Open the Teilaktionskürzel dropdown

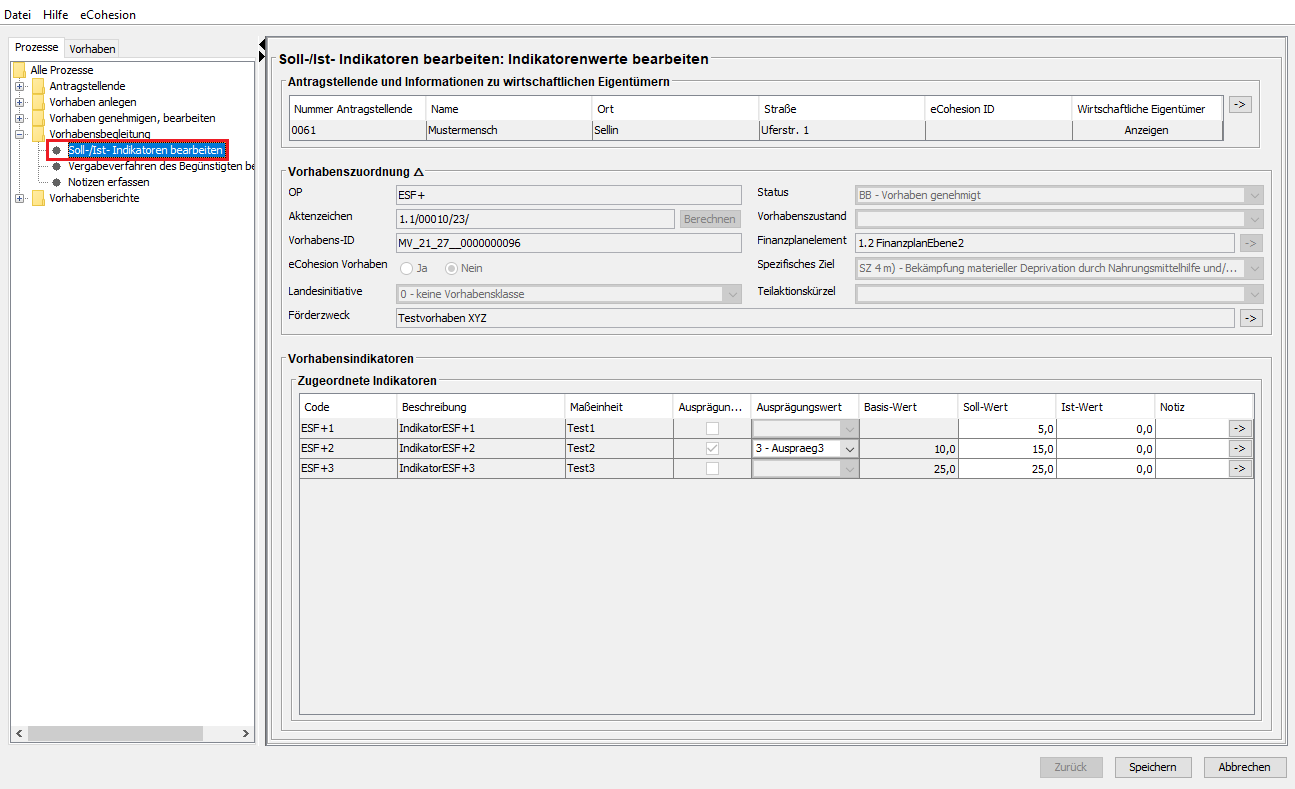point(1254,294)
